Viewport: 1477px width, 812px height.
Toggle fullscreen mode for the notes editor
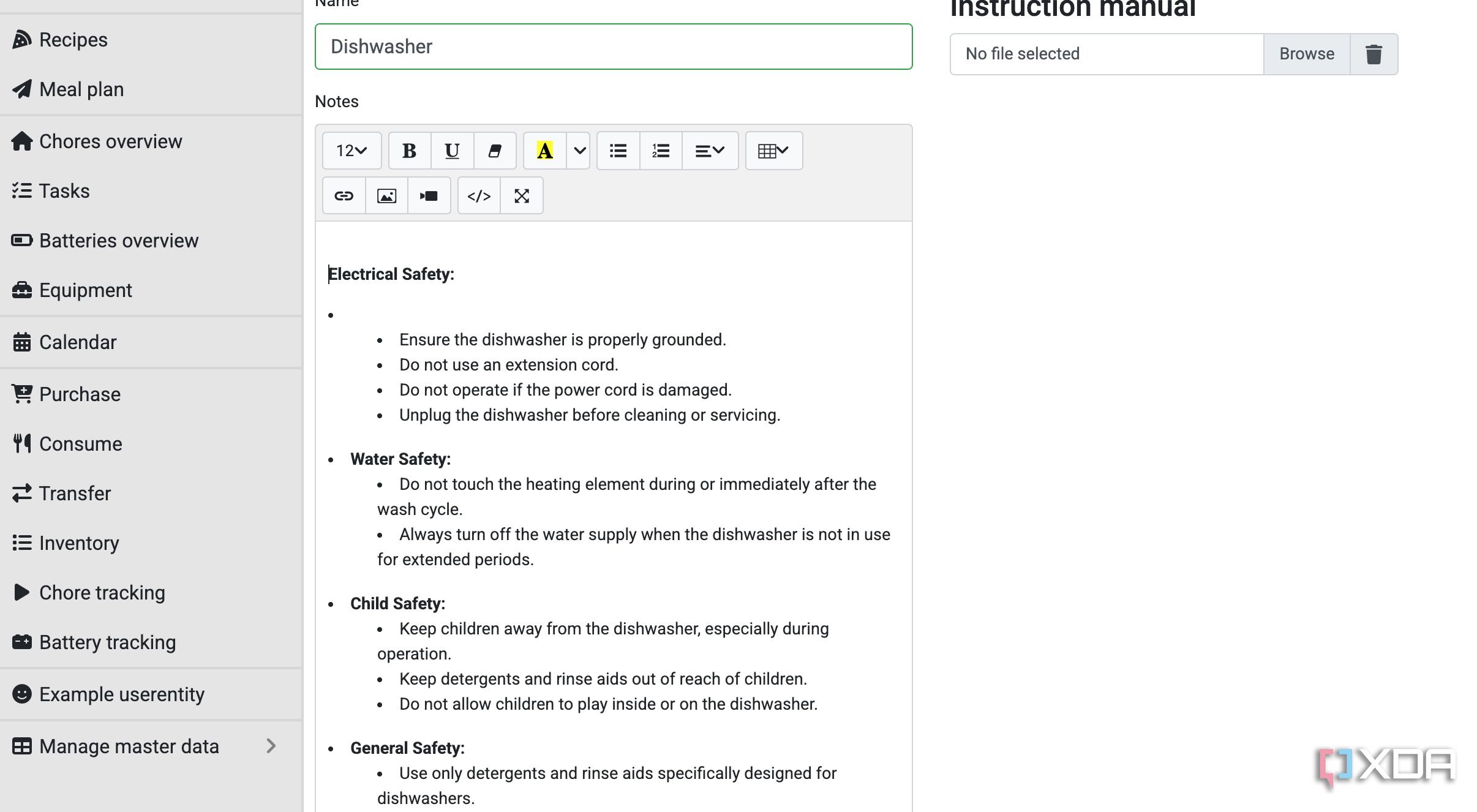click(x=522, y=196)
